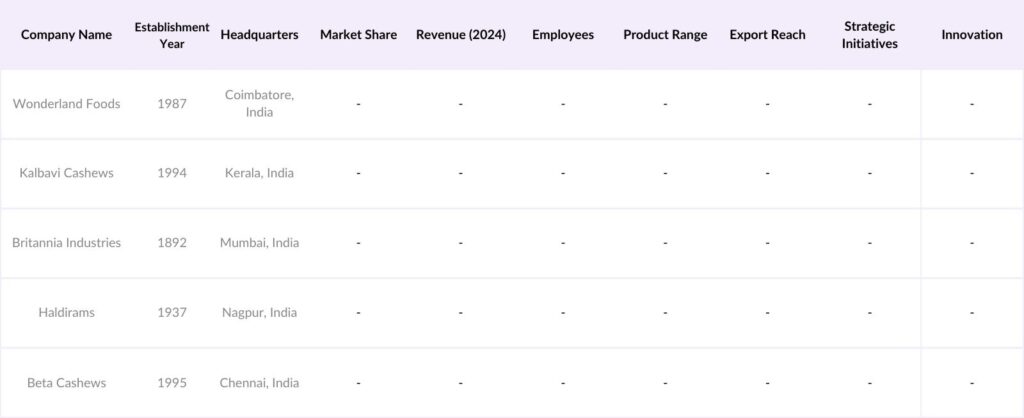The height and width of the screenshot is (418, 1024).
Task: Click the 1892 establishment year cell
Action: (x=172, y=243)
